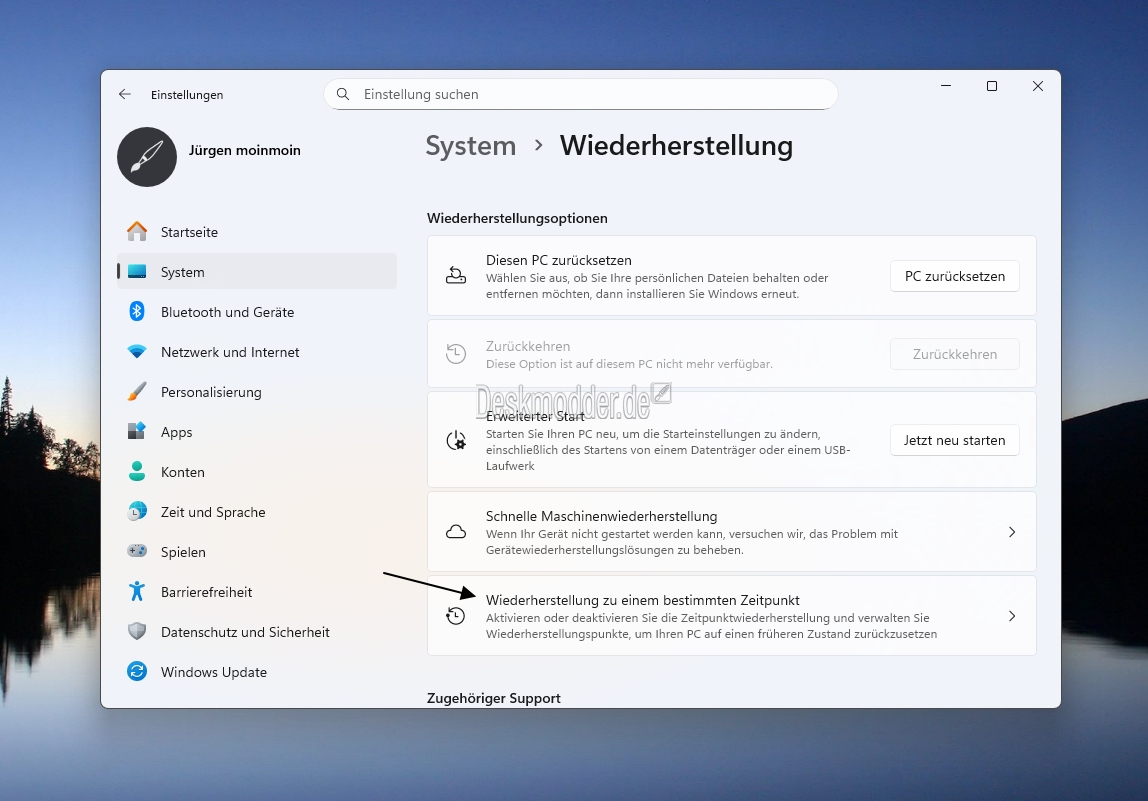Viewport: 1148px width, 801px height.
Task: Click the Apps icon in the sidebar
Action: [x=137, y=432]
